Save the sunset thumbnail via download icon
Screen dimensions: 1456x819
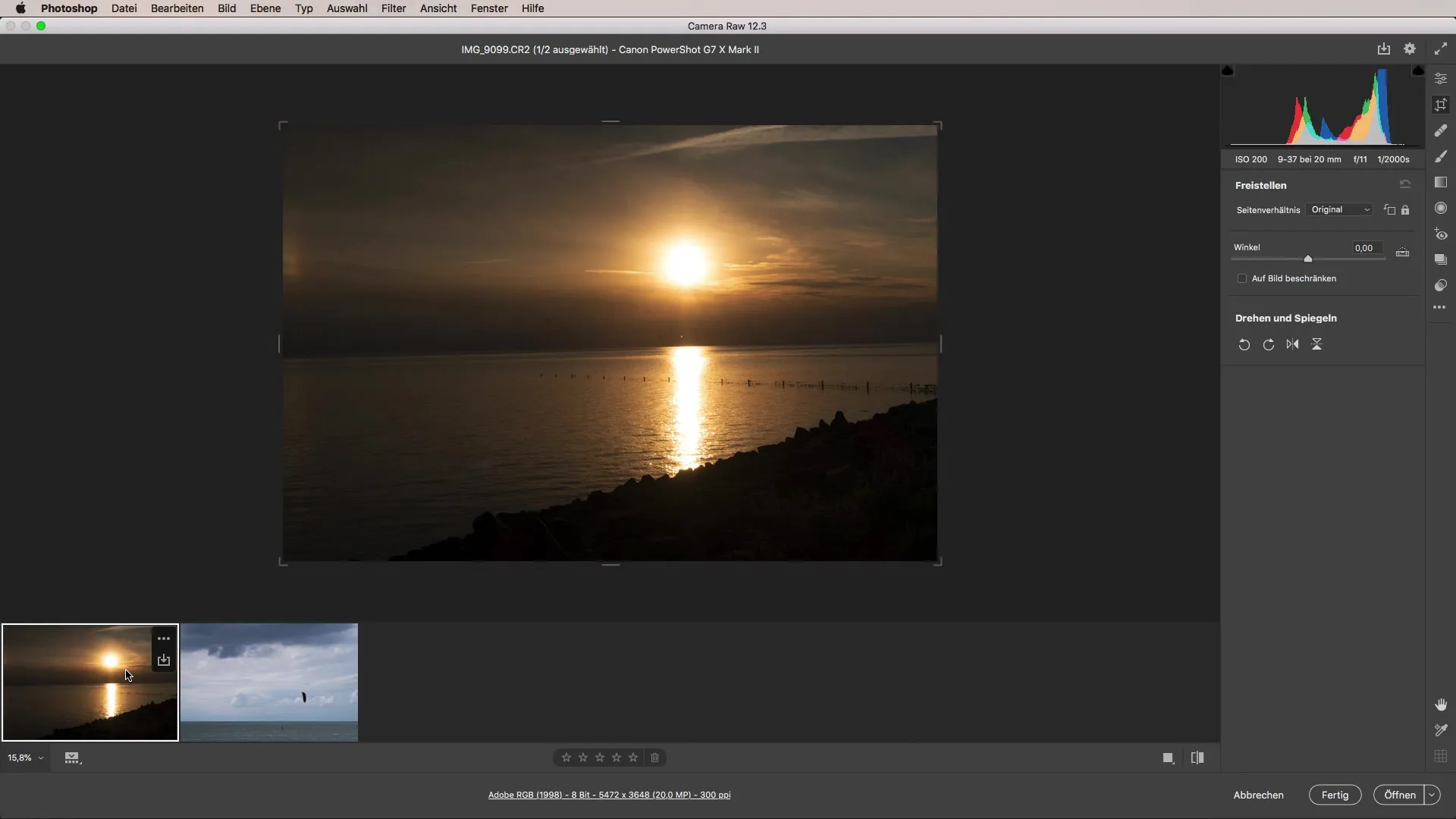tap(164, 661)
